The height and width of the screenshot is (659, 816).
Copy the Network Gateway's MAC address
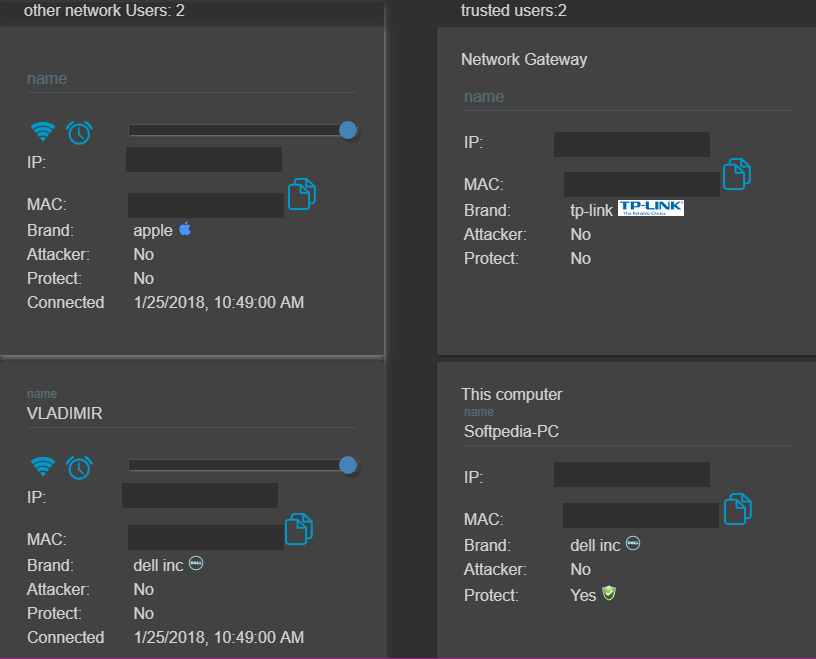tap(737, 173)
